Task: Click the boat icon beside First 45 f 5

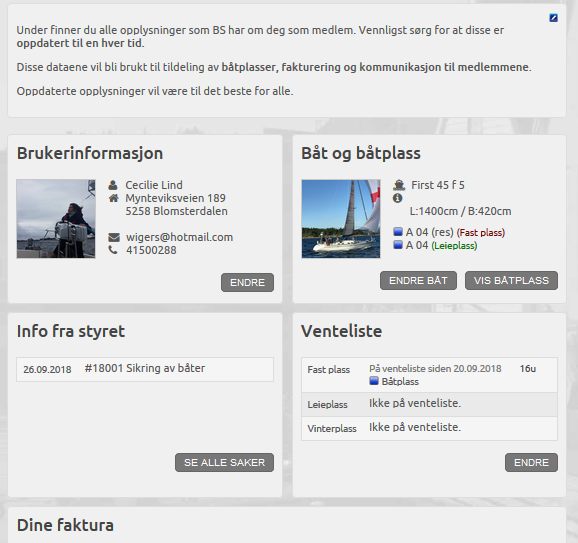Action: click(399, 185)
